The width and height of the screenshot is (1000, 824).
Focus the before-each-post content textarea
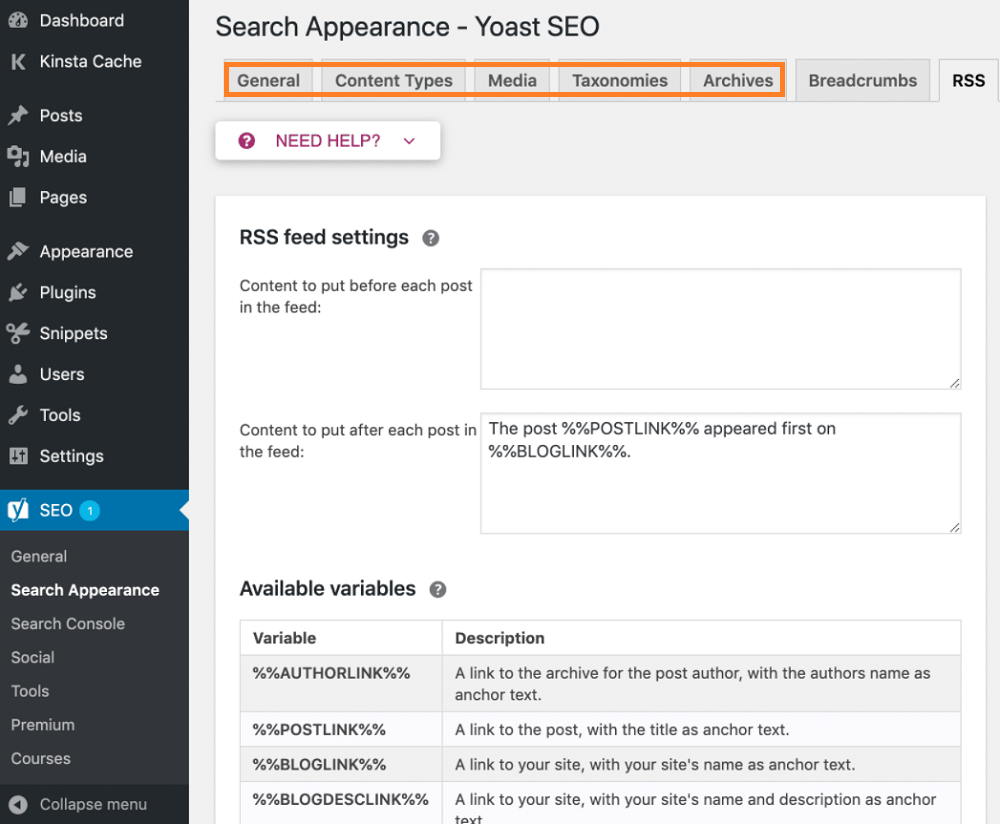721,329
